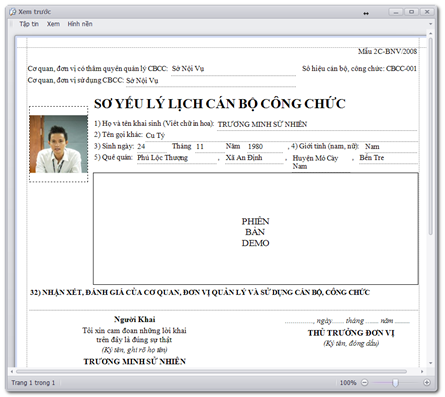Click the scroll right arrow
Screen dimensions: 445x397
(x=422, y=371)
